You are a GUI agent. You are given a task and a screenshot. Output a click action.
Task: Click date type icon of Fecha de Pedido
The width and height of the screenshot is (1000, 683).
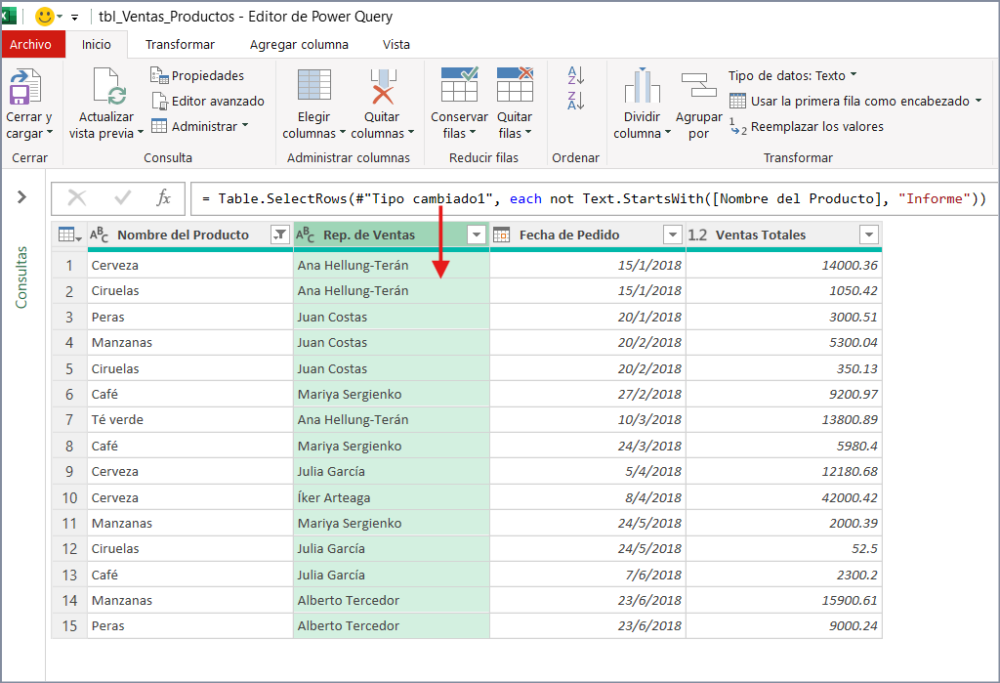(502, 235)
